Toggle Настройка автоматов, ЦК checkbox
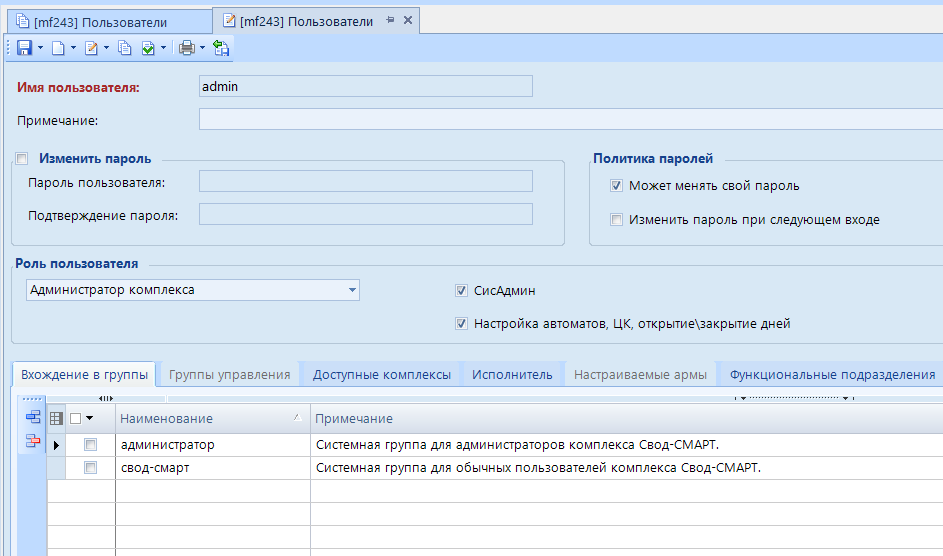943x556 pixels. pos(461,323)
